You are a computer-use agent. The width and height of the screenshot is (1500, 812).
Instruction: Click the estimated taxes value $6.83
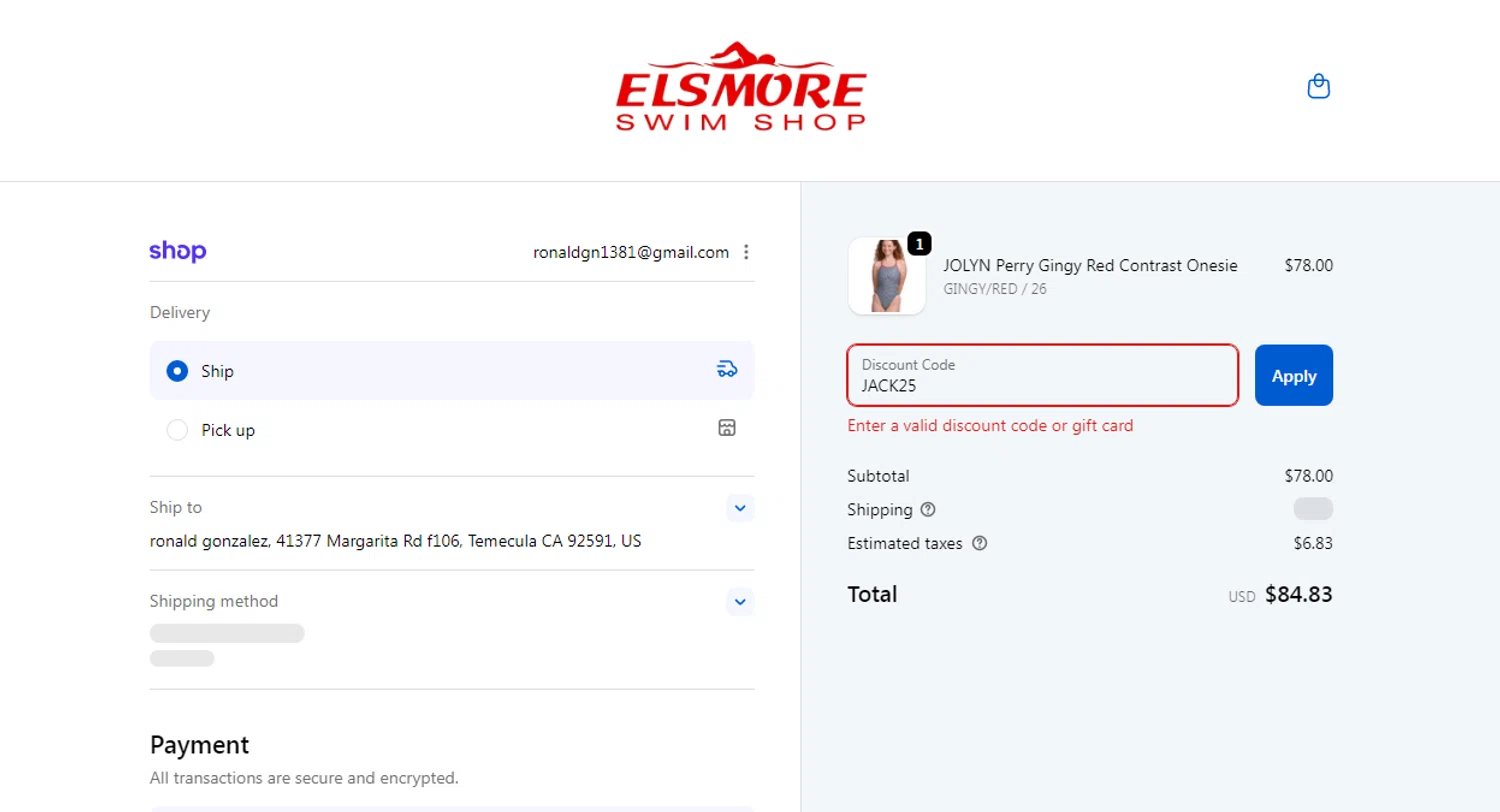pyautogui.click(x=1313, y=544)
